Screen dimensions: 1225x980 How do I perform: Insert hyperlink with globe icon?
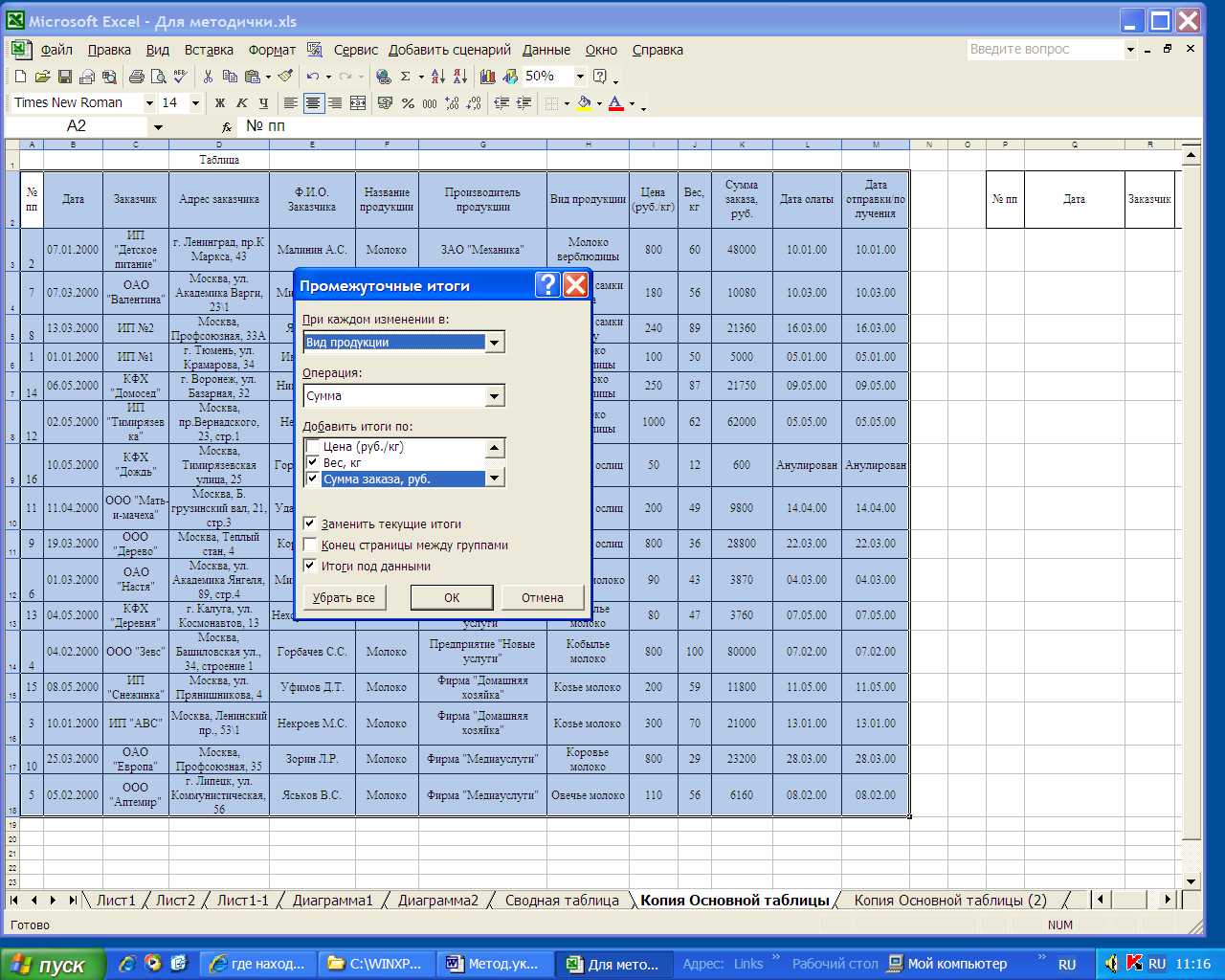384,77
